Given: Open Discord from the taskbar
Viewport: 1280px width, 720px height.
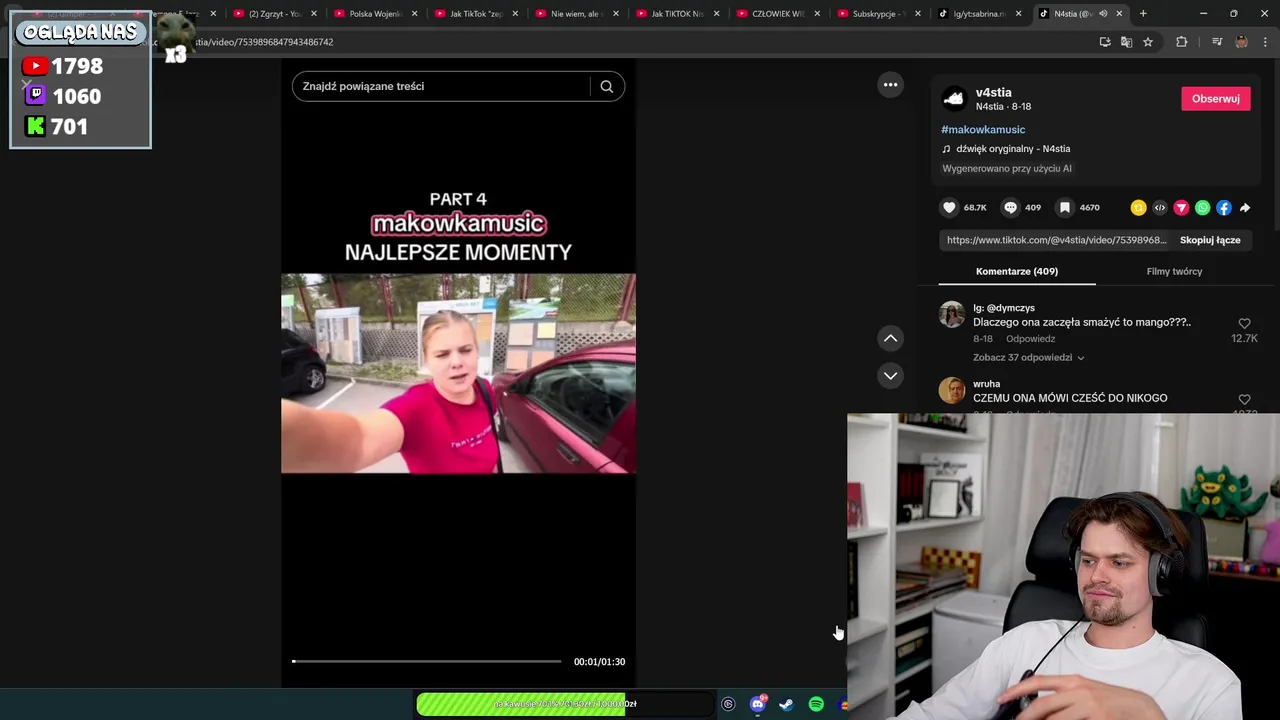Looking at the screenshot, I should [x=758, y=704].
